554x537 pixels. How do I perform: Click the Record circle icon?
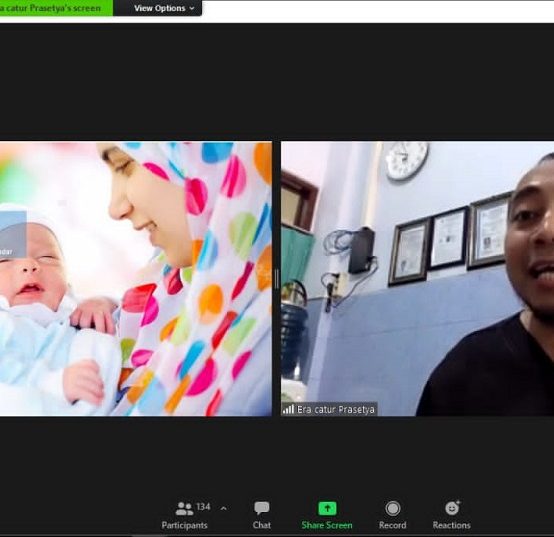(x=393, y=509)
